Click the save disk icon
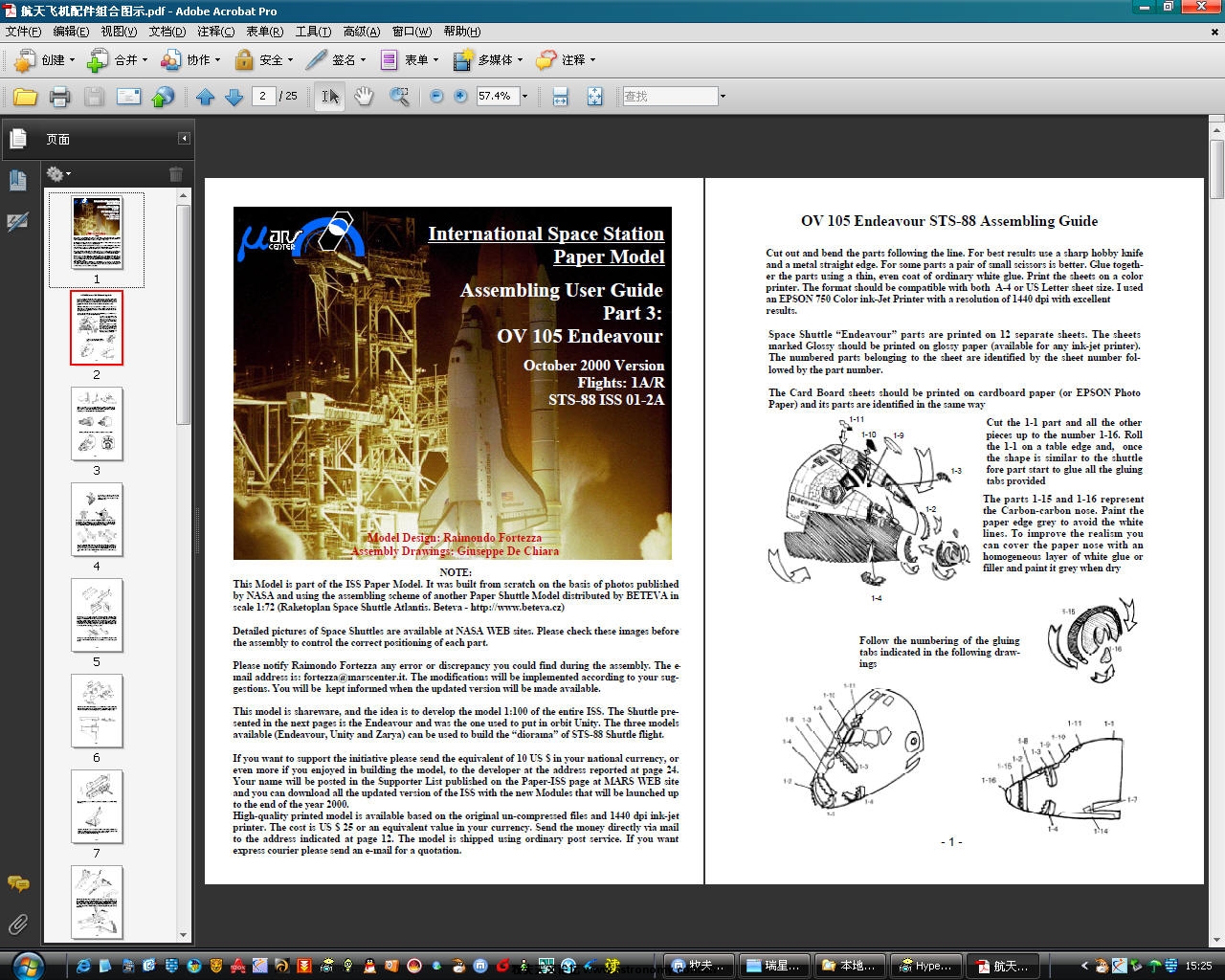 pos(94,97)
